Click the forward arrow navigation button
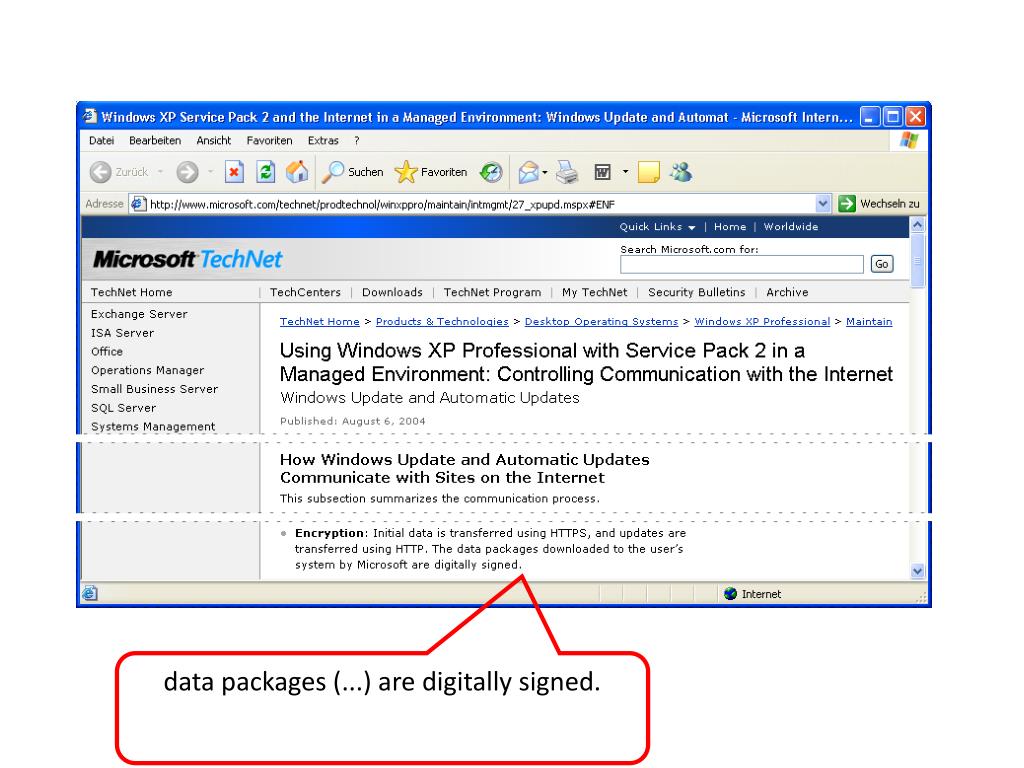This screenshot has height=768, width=1024. pyautogui.click(x=187, y=172)
